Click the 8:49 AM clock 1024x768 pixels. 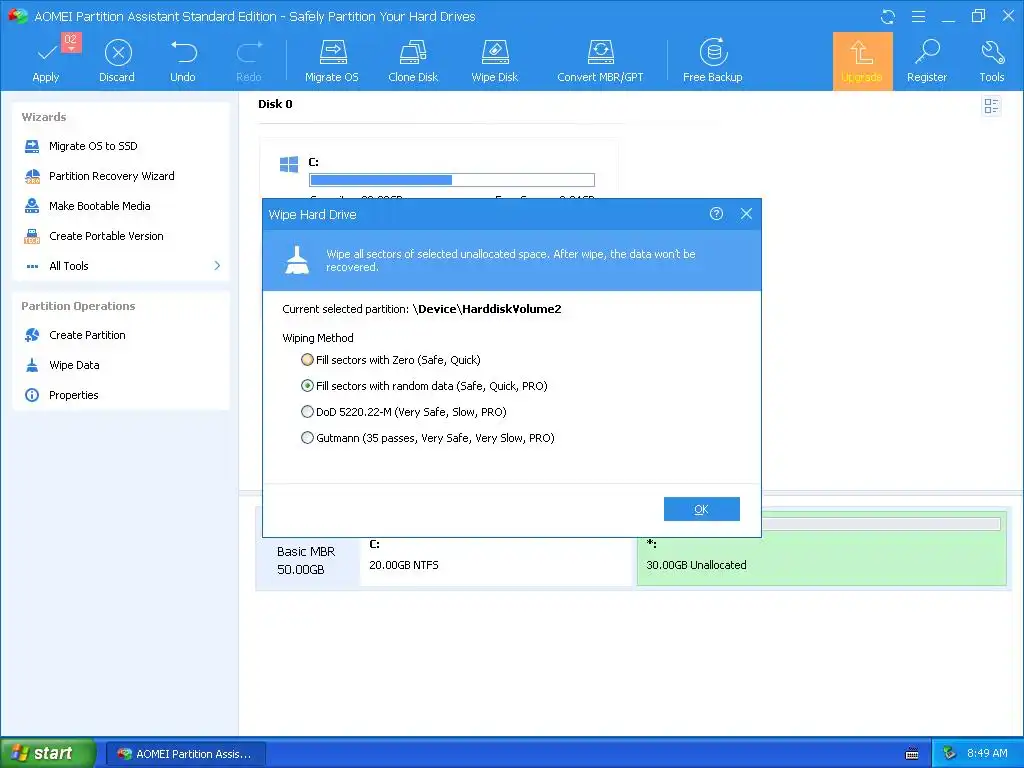click(987, 753)
